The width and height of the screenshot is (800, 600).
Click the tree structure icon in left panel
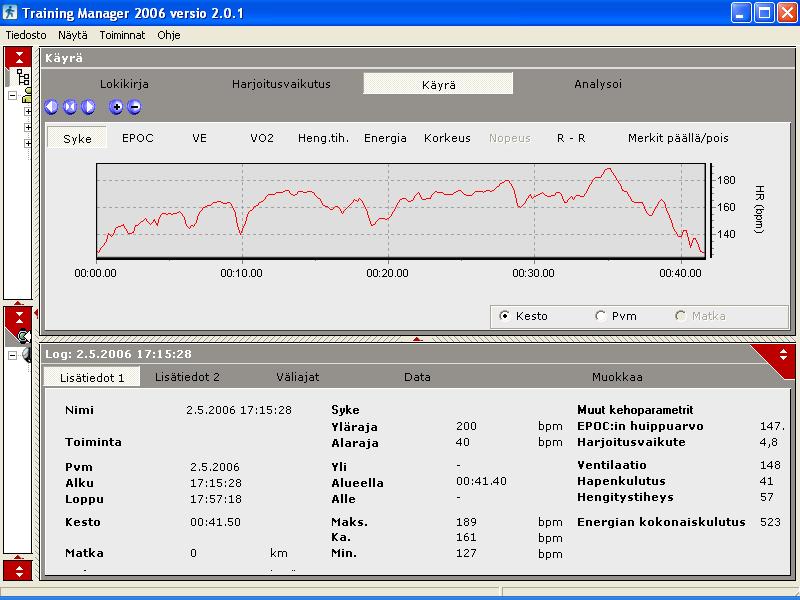coord(21,77)
